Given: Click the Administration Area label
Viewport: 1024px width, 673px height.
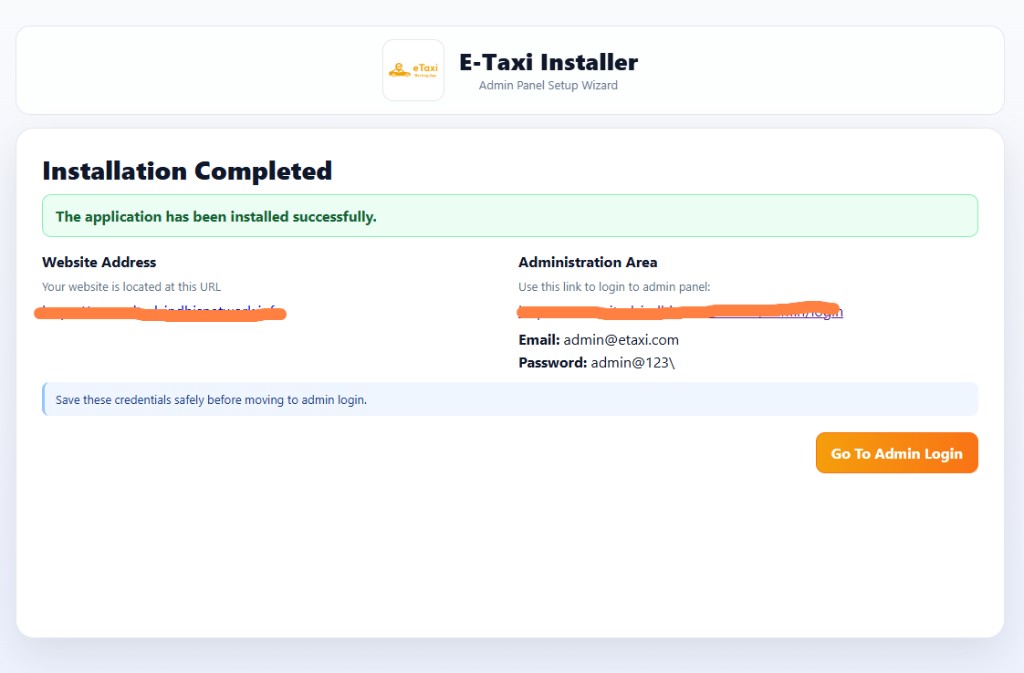Looking at the screenshot, I should point(588,262).
